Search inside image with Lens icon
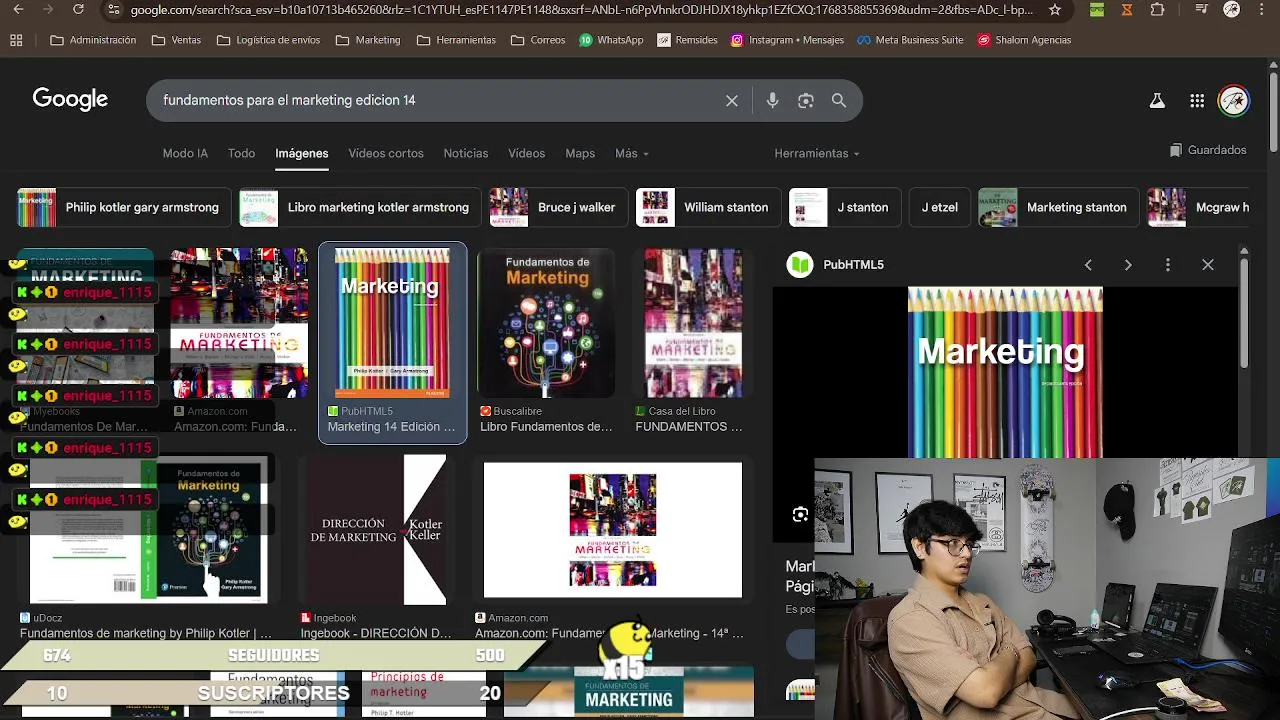 click(x=800, y=515)
